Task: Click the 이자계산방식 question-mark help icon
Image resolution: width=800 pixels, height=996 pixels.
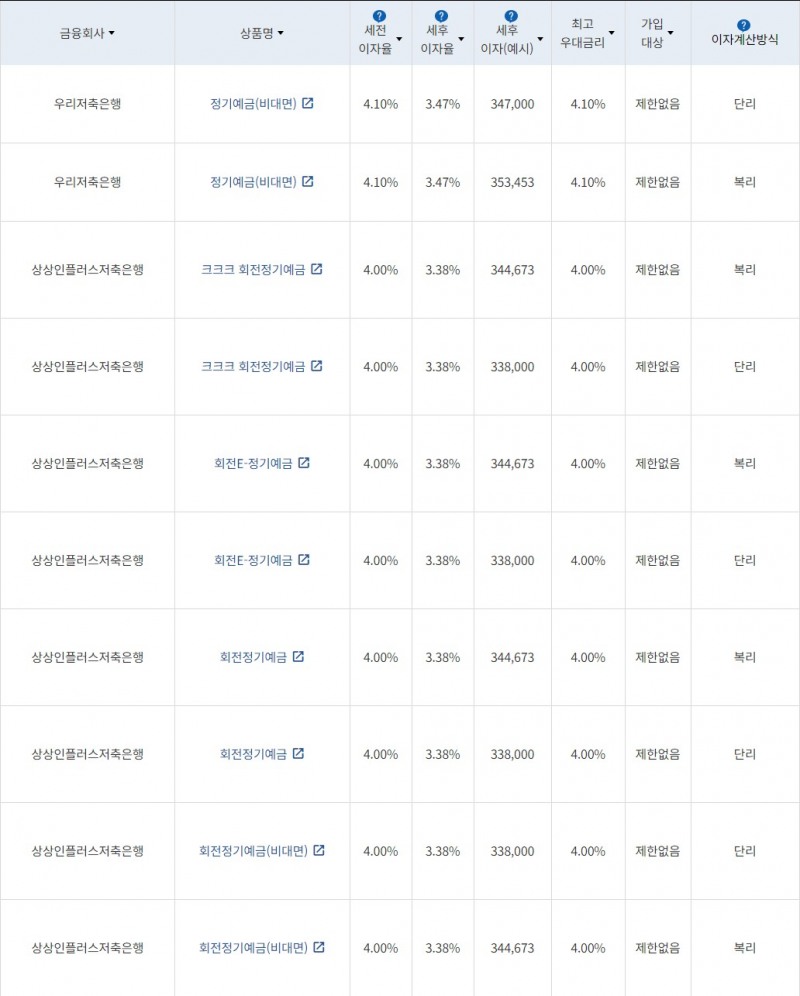Action: [743, 25]
